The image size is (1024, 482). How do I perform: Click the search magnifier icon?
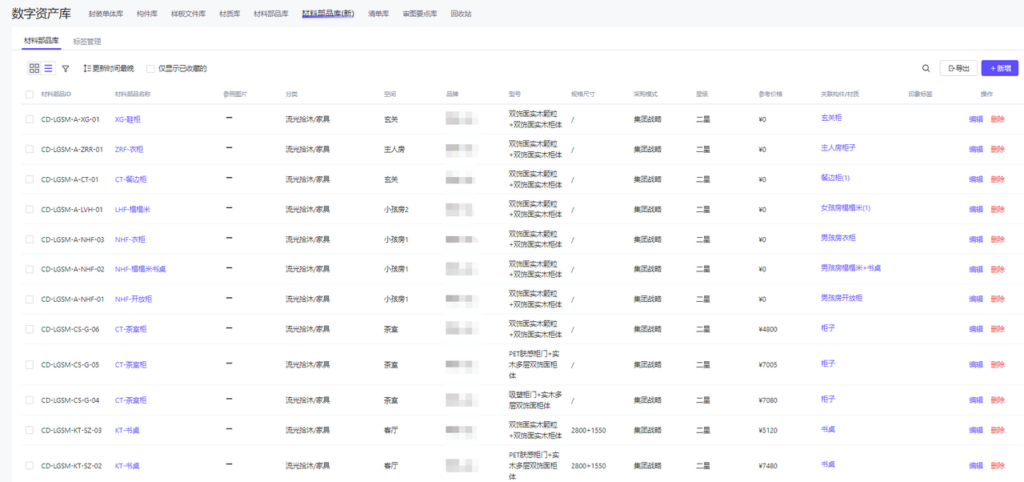click(x=926, y=68)
